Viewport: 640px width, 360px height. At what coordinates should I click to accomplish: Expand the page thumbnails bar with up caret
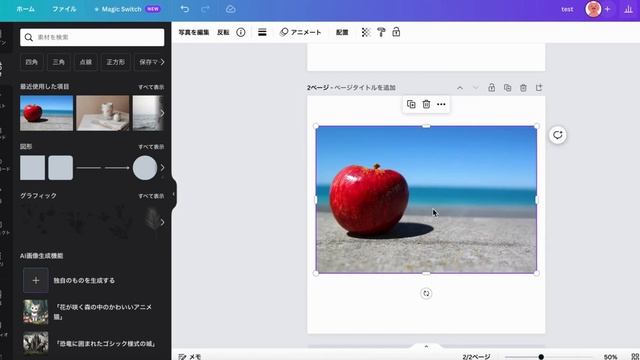pyautogui.click(x=426, y=347)
